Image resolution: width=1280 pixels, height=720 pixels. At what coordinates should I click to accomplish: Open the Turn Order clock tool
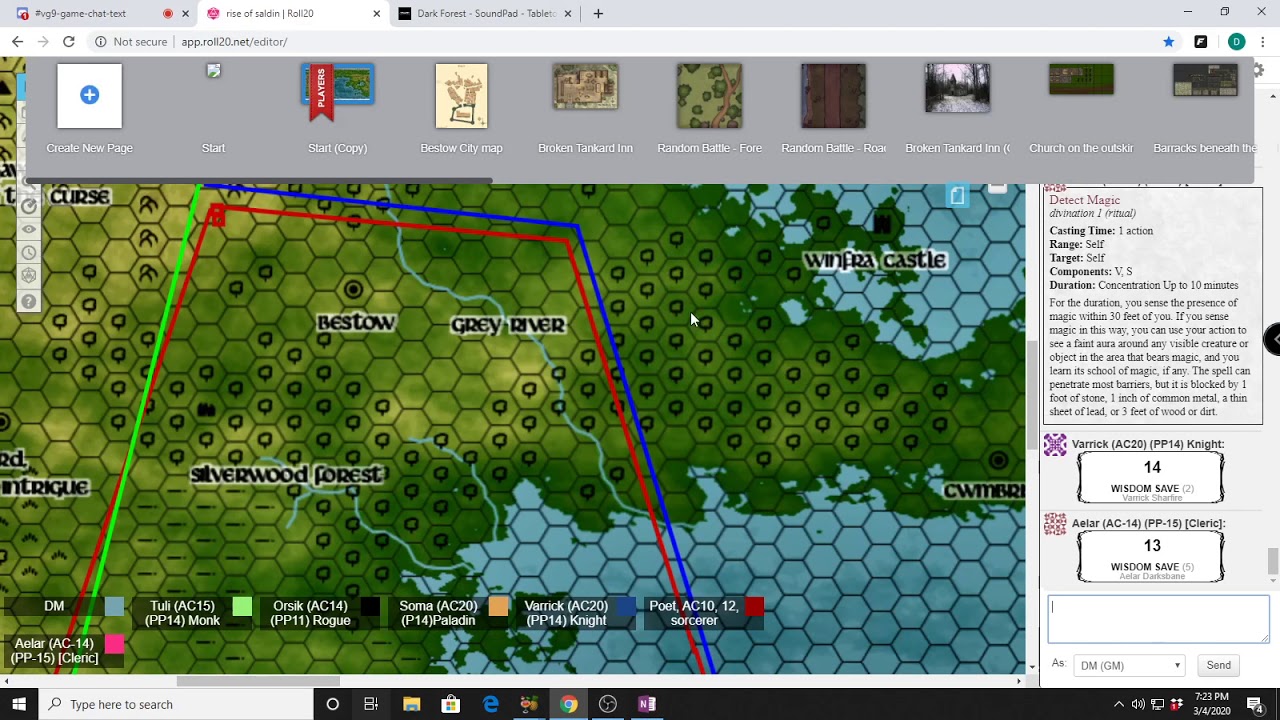(x=29, y=253)
